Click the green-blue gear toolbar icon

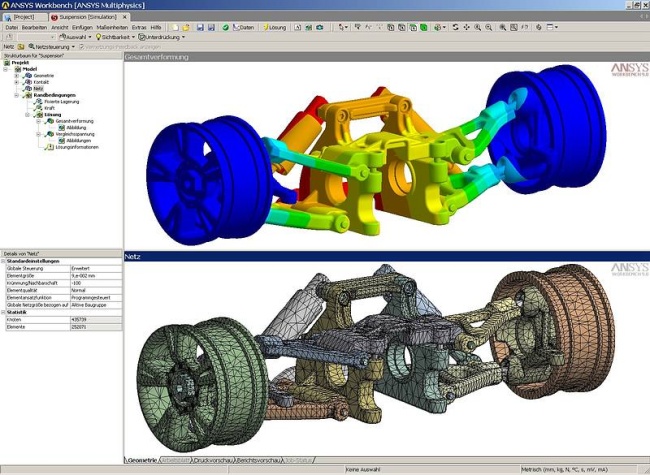coord(320,27)
